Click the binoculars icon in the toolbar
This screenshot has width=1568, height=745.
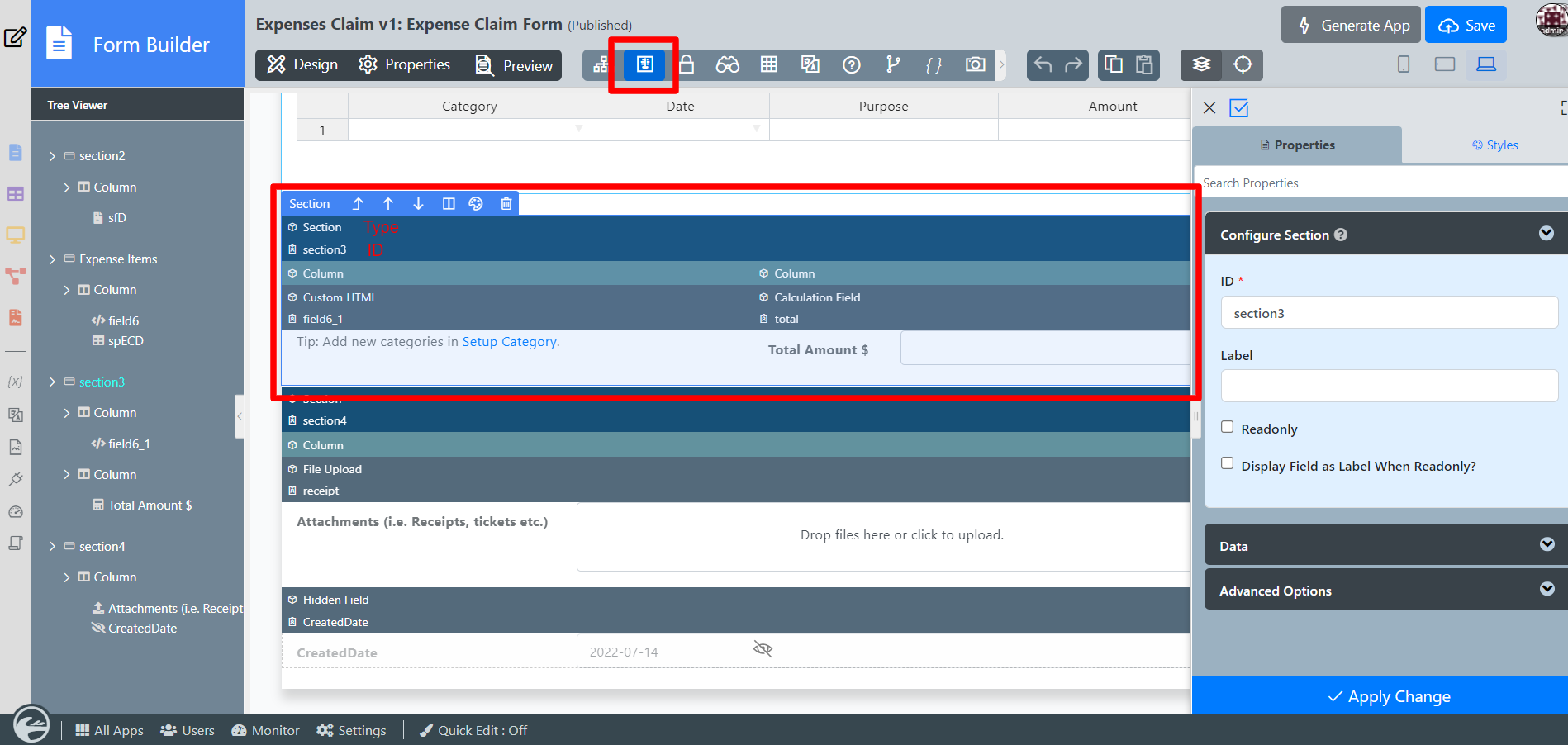(727, 64)
